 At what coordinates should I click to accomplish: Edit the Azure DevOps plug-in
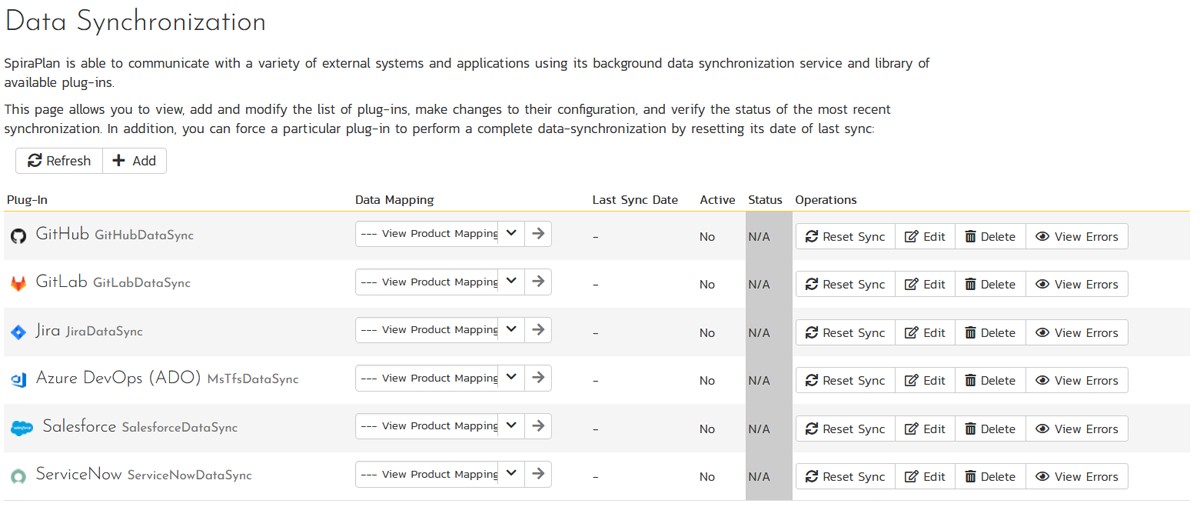(x=925, y=381)
